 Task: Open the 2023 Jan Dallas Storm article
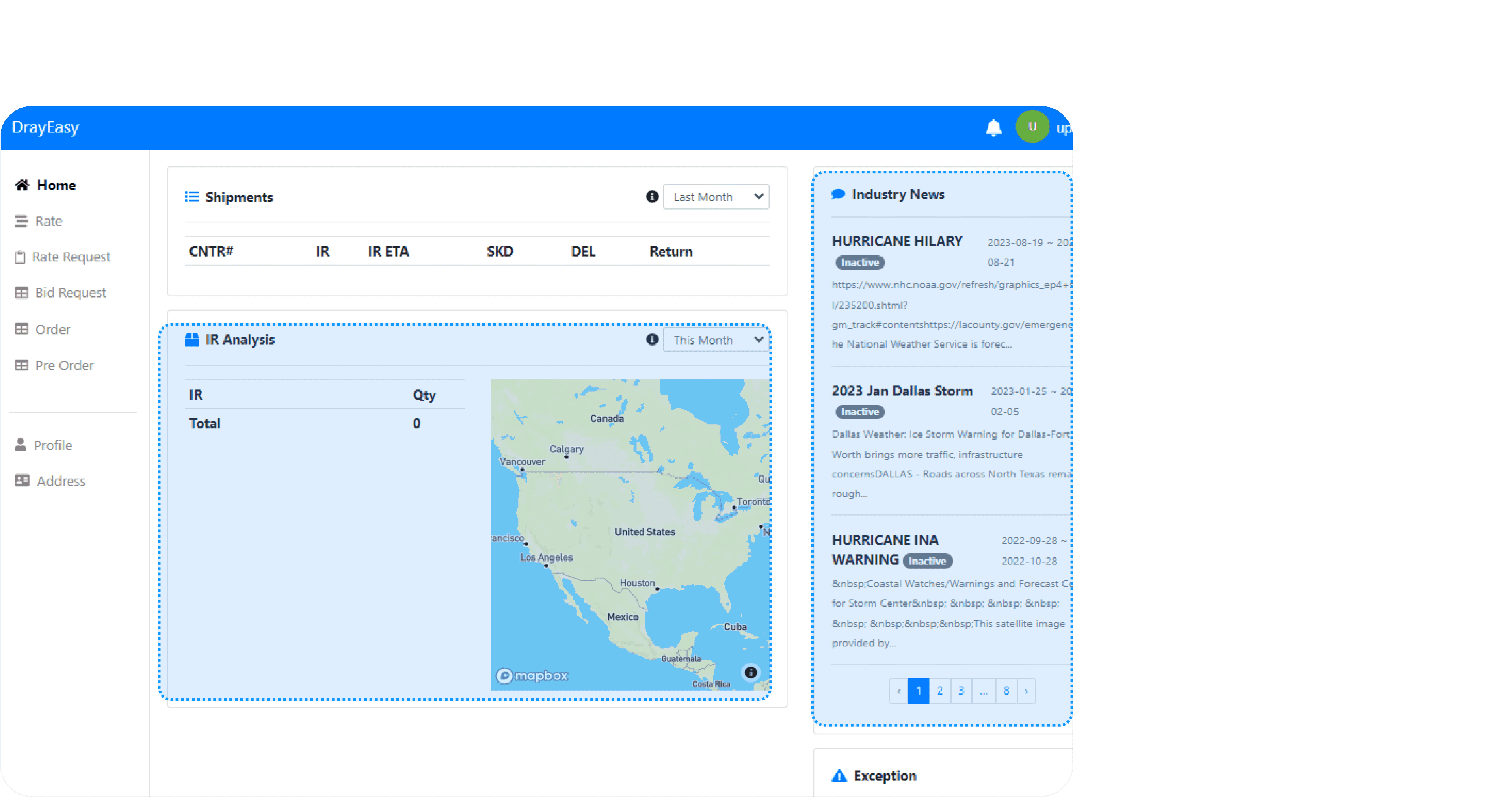[902, 391]
